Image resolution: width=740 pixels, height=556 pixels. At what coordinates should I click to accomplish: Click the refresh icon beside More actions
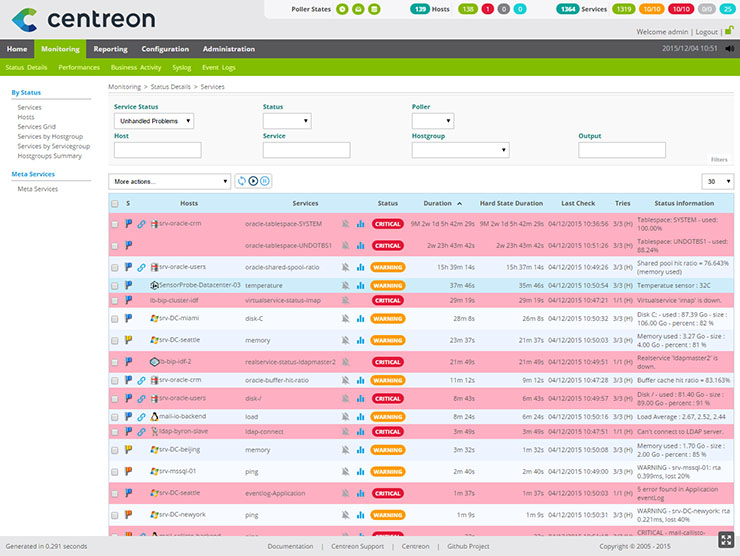point(241,181)
